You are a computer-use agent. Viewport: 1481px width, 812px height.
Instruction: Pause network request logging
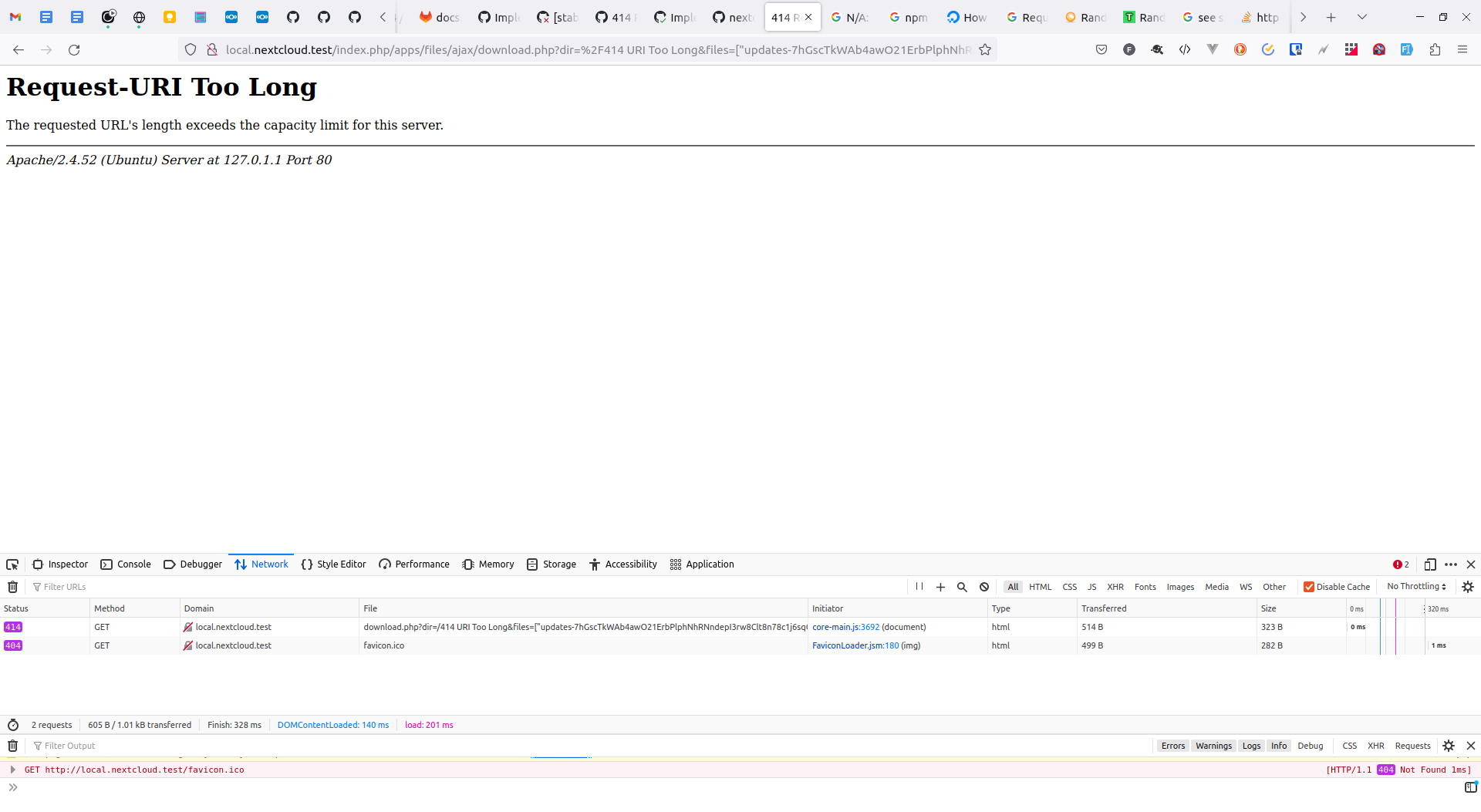pos(919,586)
